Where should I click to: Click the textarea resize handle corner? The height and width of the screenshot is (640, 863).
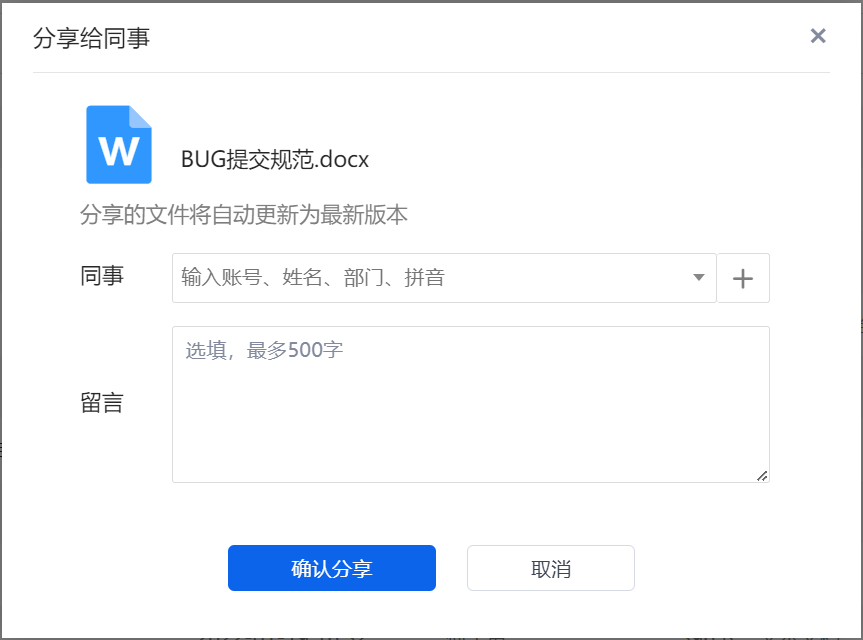coord(762,476)
